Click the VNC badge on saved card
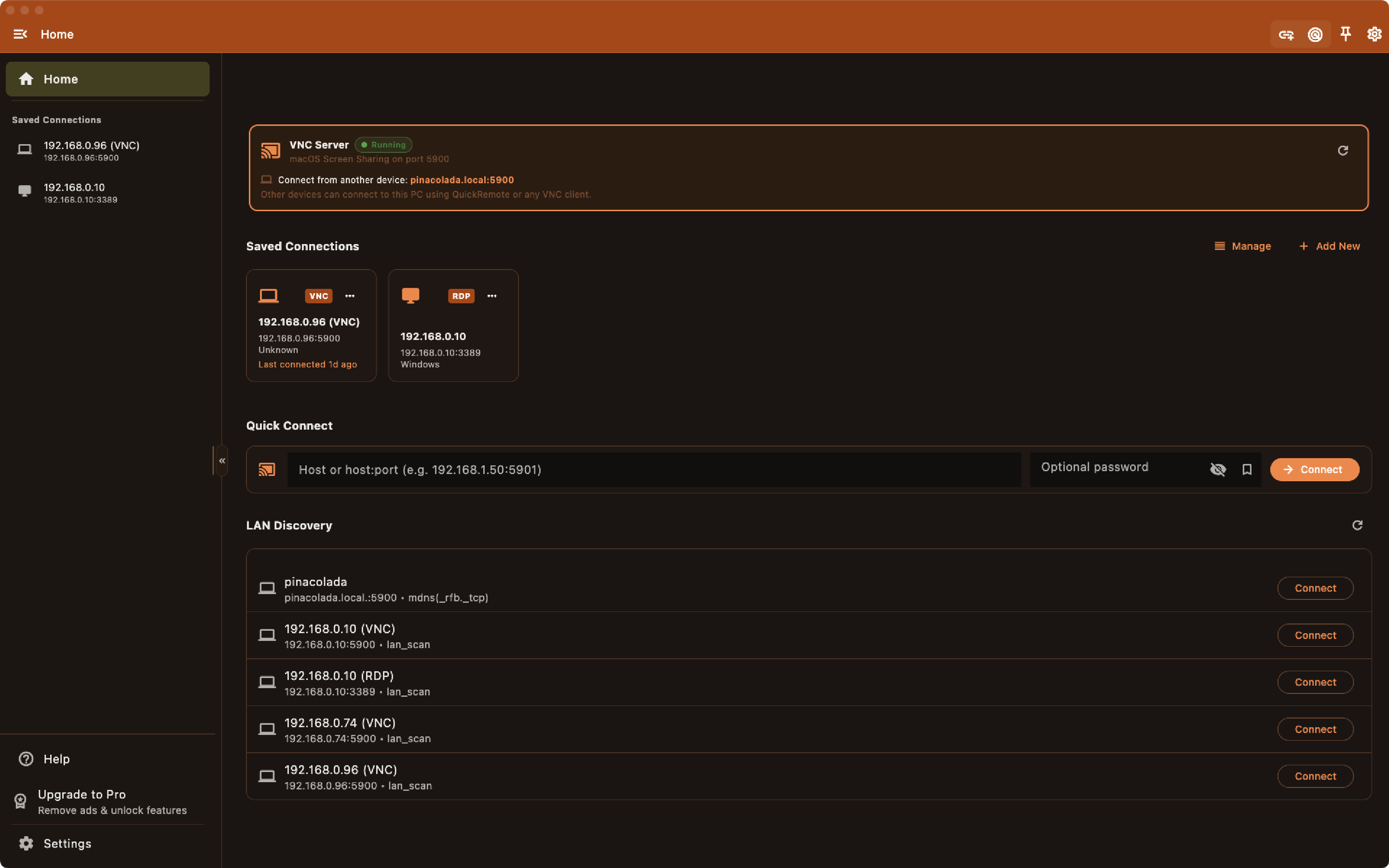Screen dimensions: 1389x868 318,296
